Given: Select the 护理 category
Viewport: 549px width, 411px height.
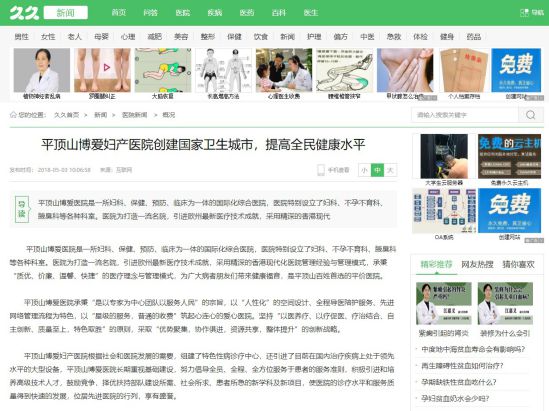Looking at the screenshot, I should 314,36.
